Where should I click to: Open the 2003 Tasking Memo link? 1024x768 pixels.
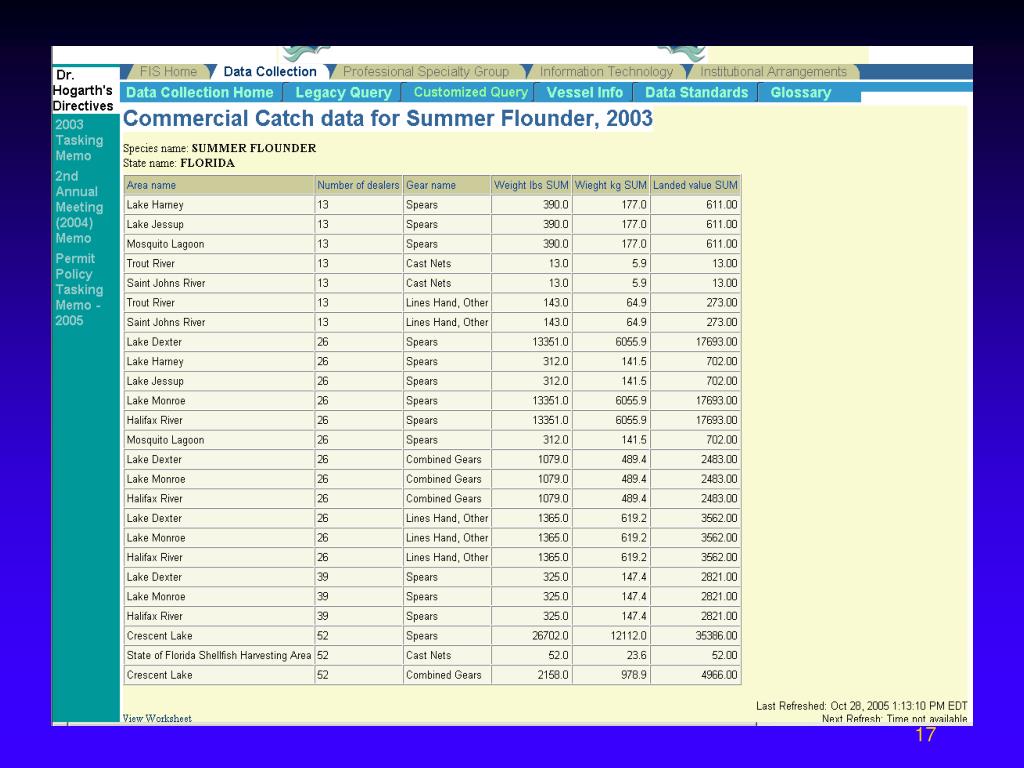79,140
